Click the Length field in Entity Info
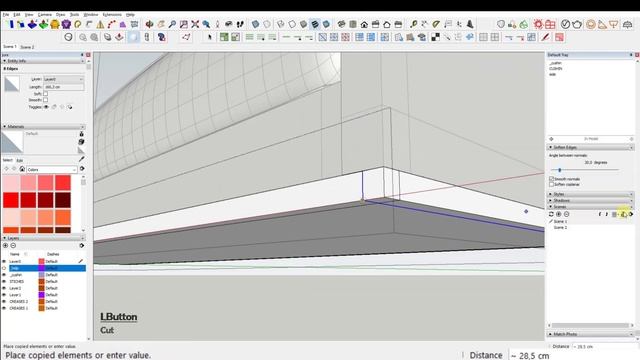 [x=64, y=87]
